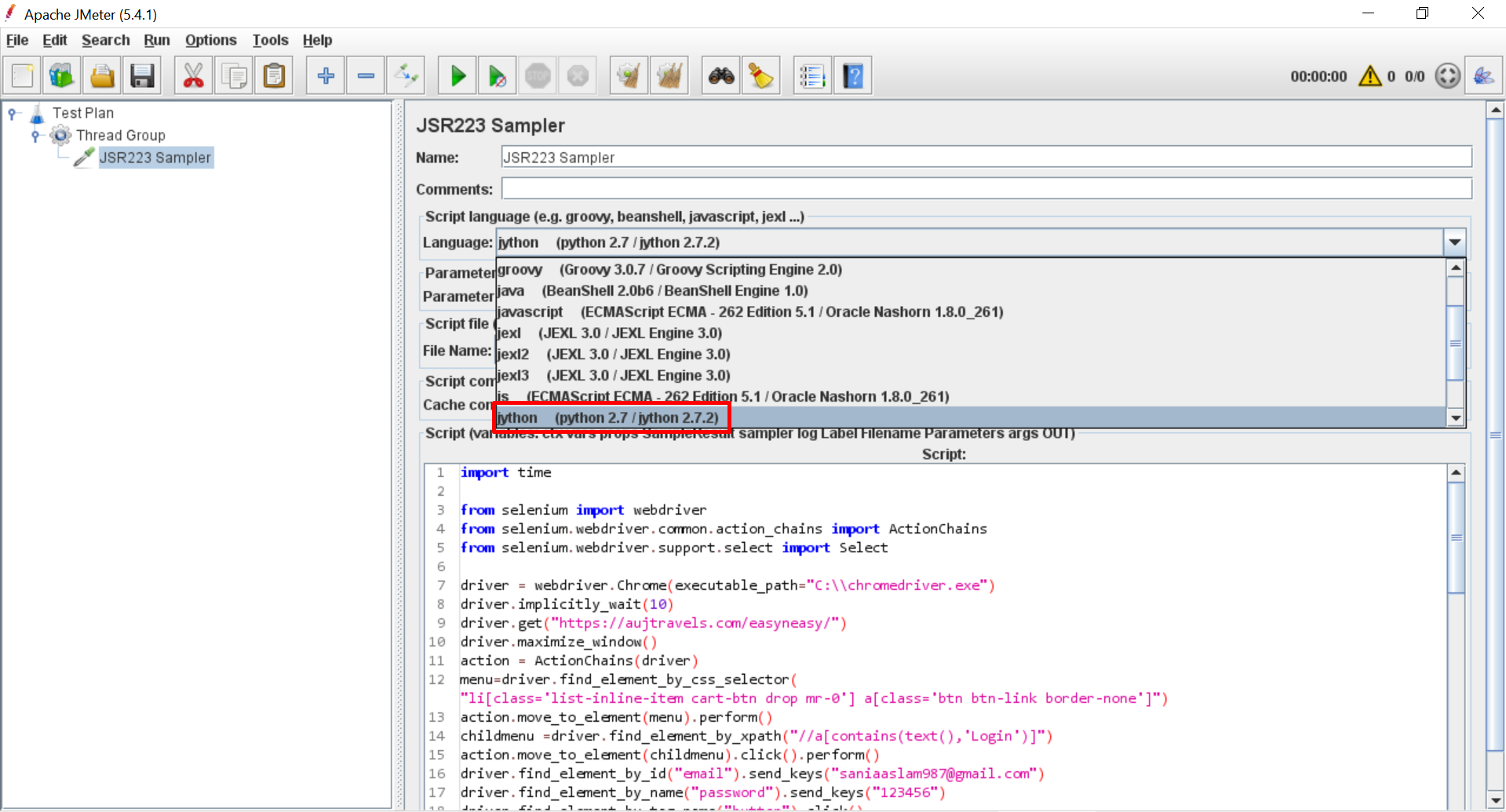Select Test Plan in the tree
Screen dimensions: 1506x812
(x=83, y=113)
